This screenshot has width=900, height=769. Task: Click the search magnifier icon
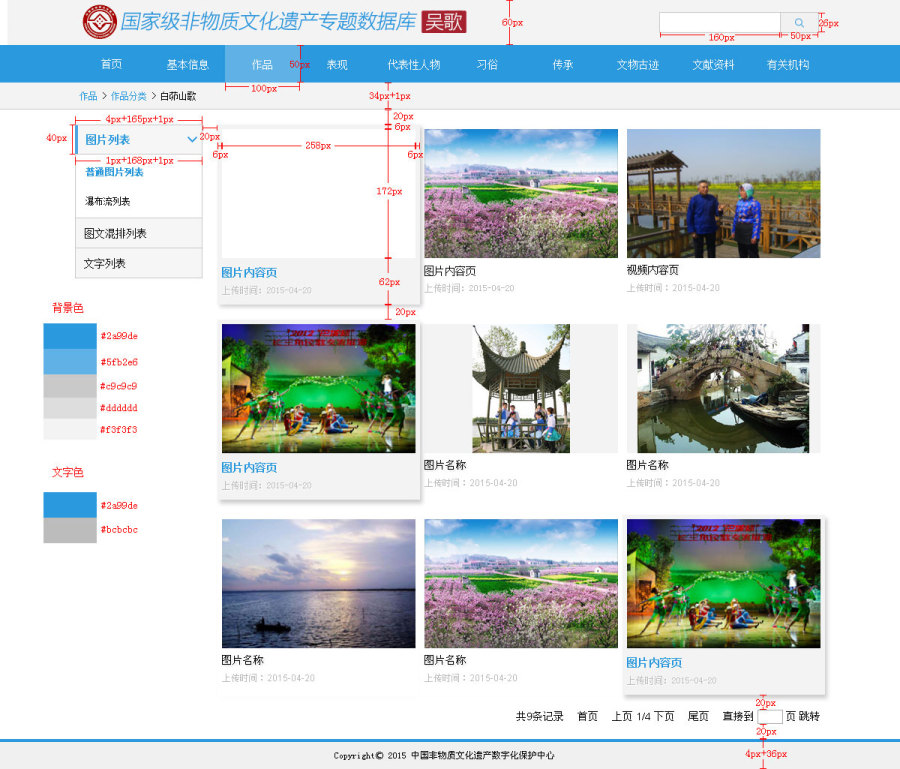pos(800,22)
